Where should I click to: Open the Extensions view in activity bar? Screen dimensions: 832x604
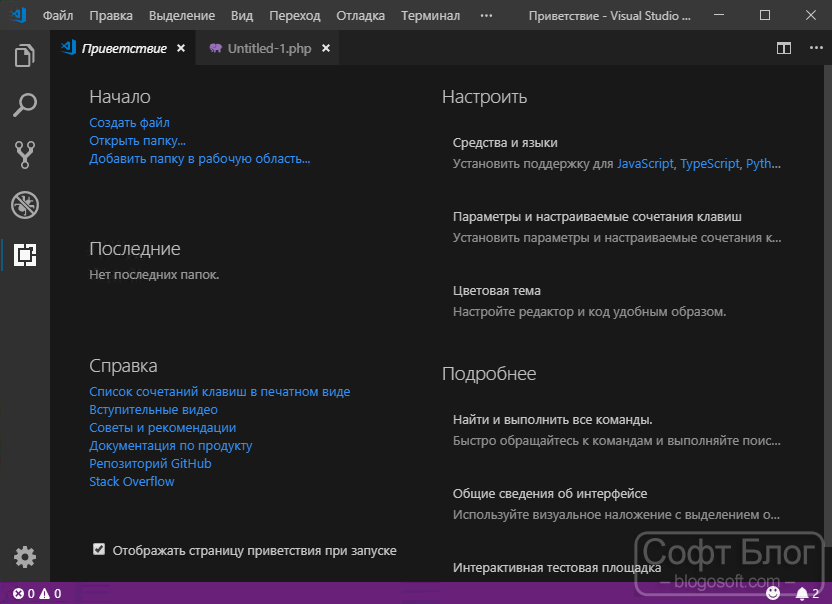pyautogui.click(x=25, y=255)
